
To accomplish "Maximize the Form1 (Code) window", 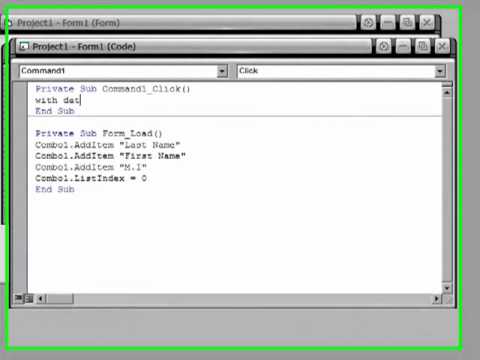I will [423, 46].
